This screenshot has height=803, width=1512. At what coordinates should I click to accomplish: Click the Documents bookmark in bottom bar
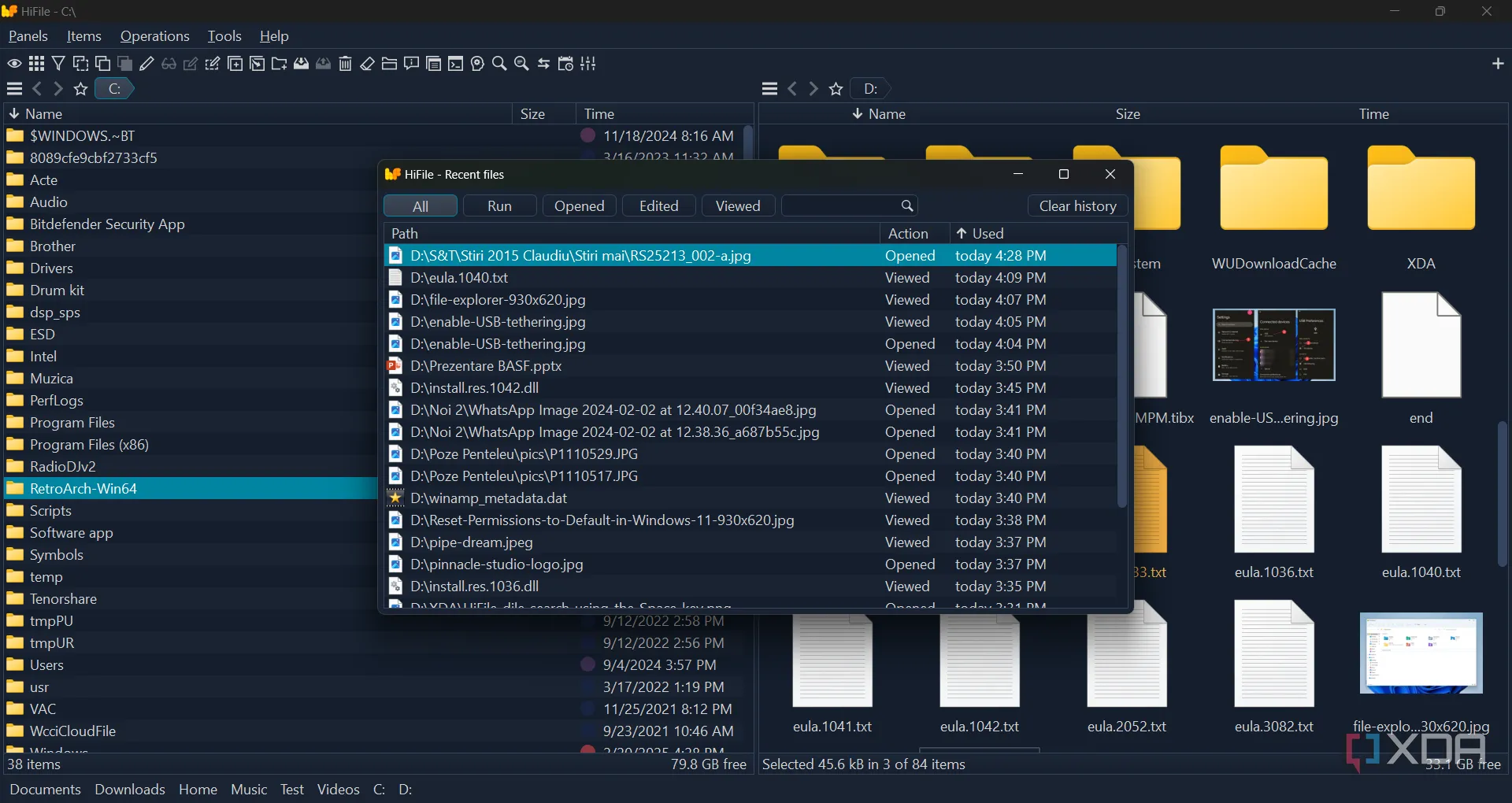[45, 790]
